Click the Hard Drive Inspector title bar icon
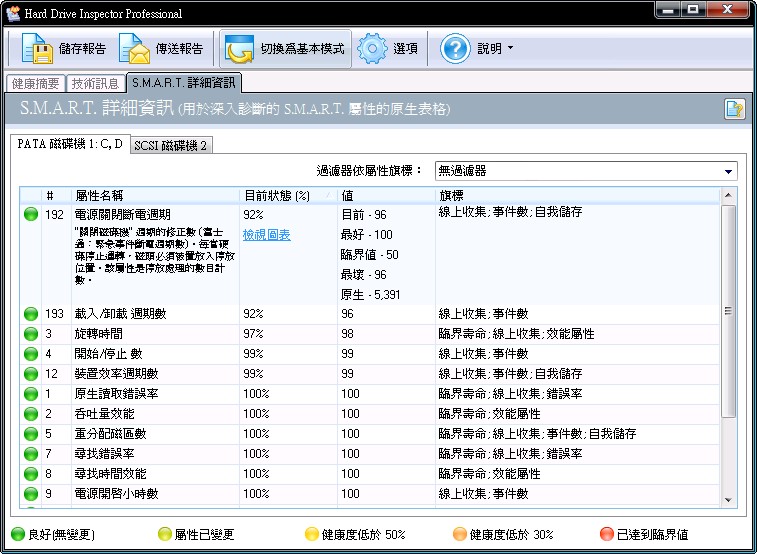 [14, 13]
